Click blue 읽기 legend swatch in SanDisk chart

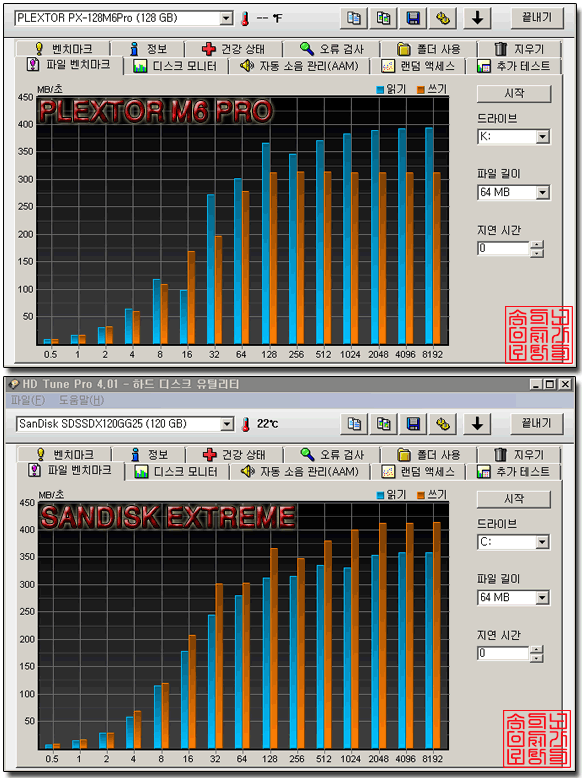380,495
